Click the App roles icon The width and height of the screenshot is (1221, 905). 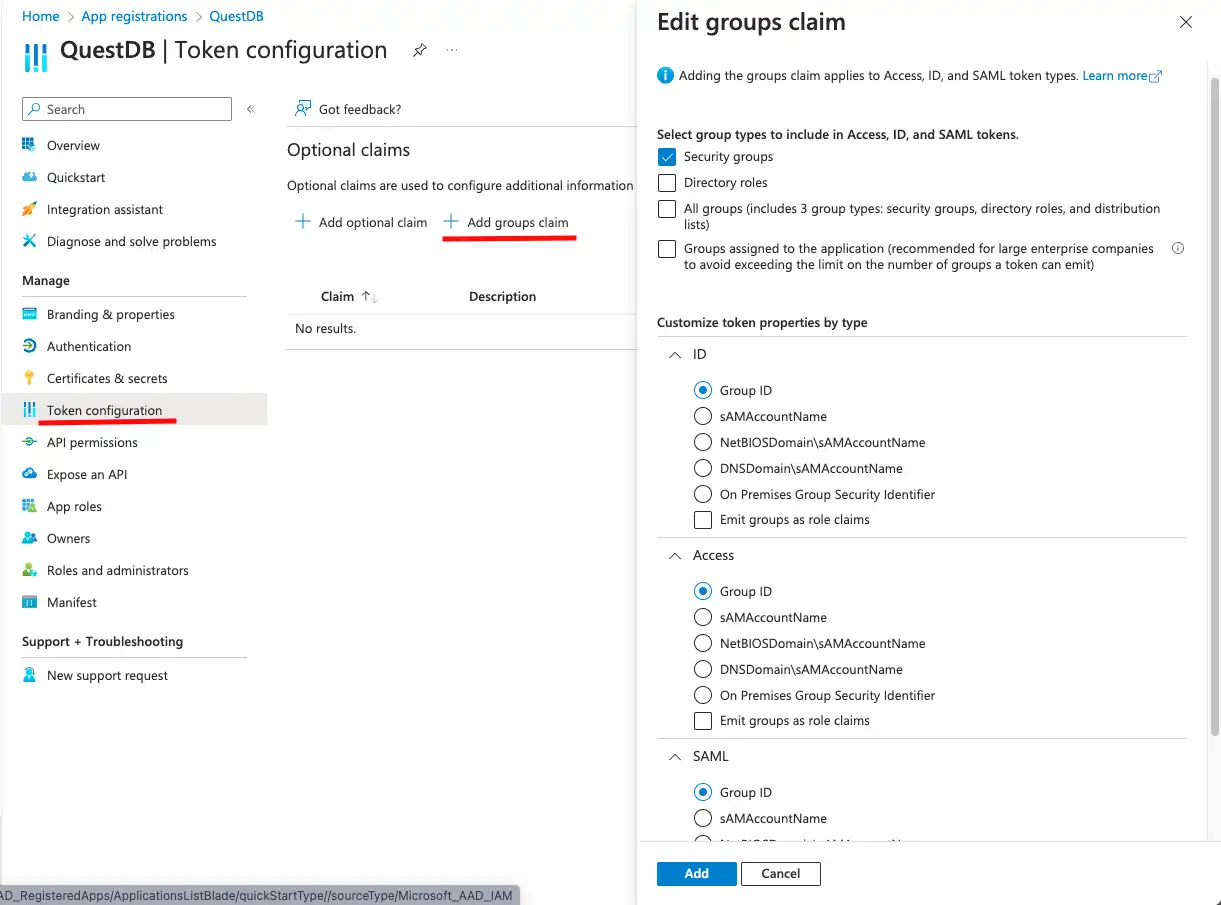tap(29, 506)
